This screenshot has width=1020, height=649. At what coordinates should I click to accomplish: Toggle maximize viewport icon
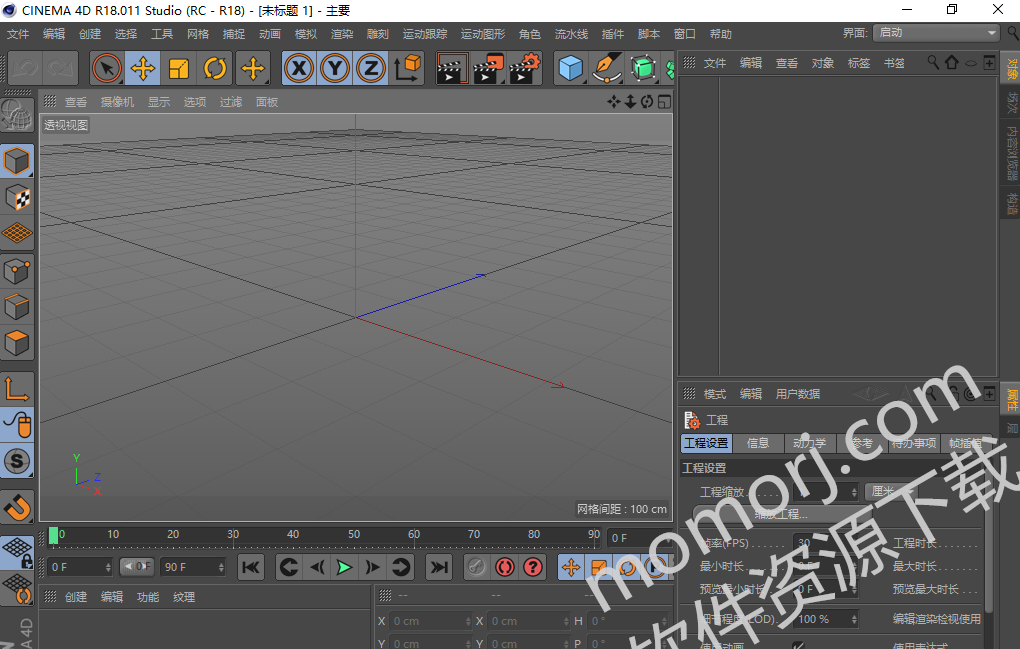point(664,102)
